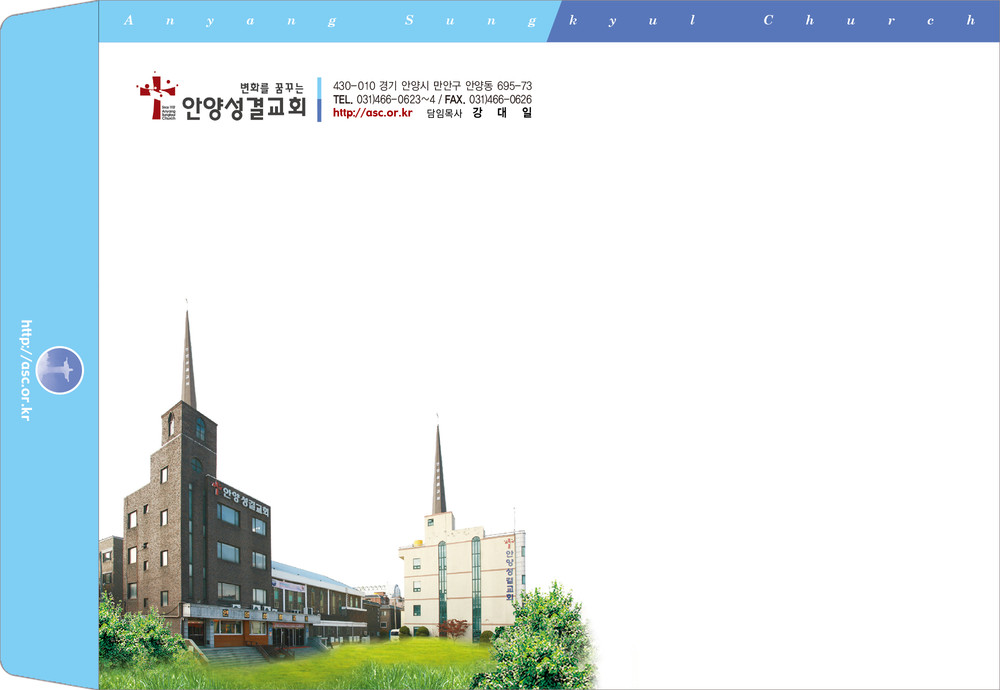Viewport: 1000px width, 690px height.
Task: Click the FAX. 031)466-0626 number
Action: click(x=488, y=99)
